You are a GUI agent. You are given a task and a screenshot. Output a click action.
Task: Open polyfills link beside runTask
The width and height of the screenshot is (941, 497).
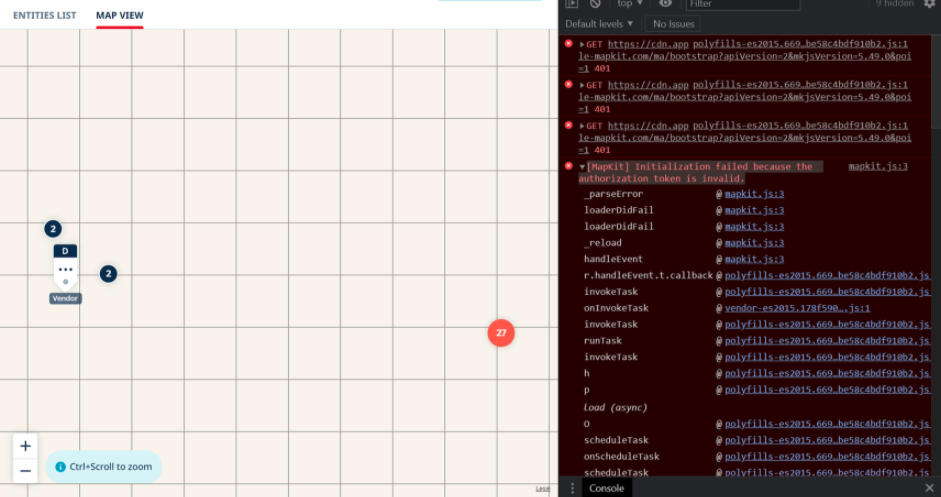coord(828,340)
